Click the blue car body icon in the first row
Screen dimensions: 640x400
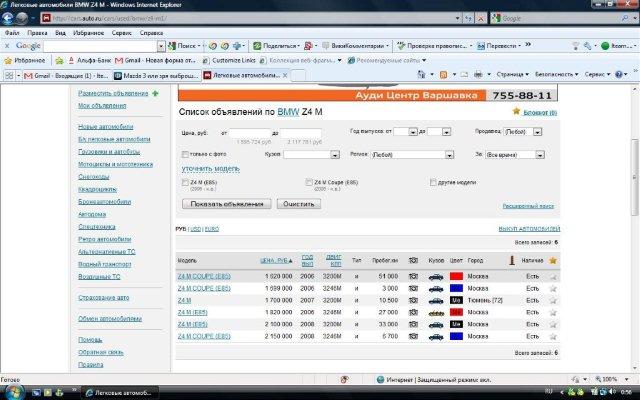point(435,275)
